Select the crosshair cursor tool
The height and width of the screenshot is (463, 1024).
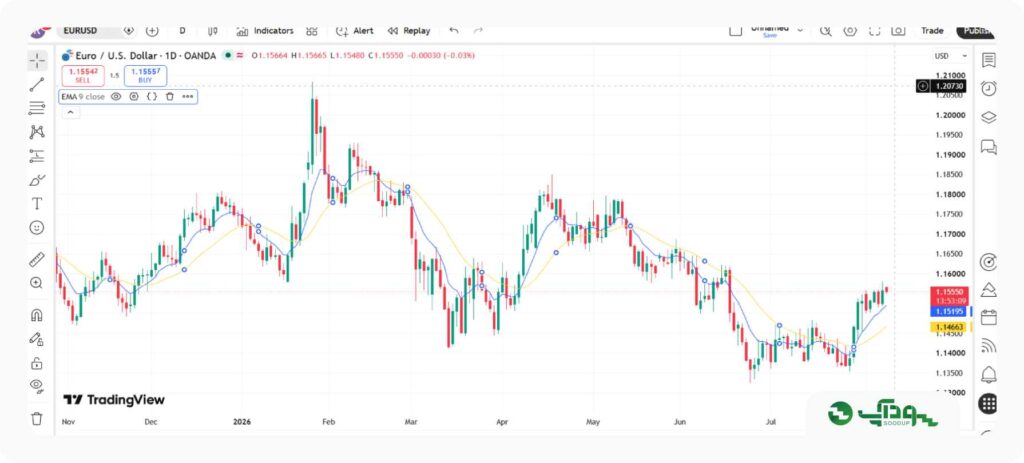pyautogui.click(x=37, y=61)
